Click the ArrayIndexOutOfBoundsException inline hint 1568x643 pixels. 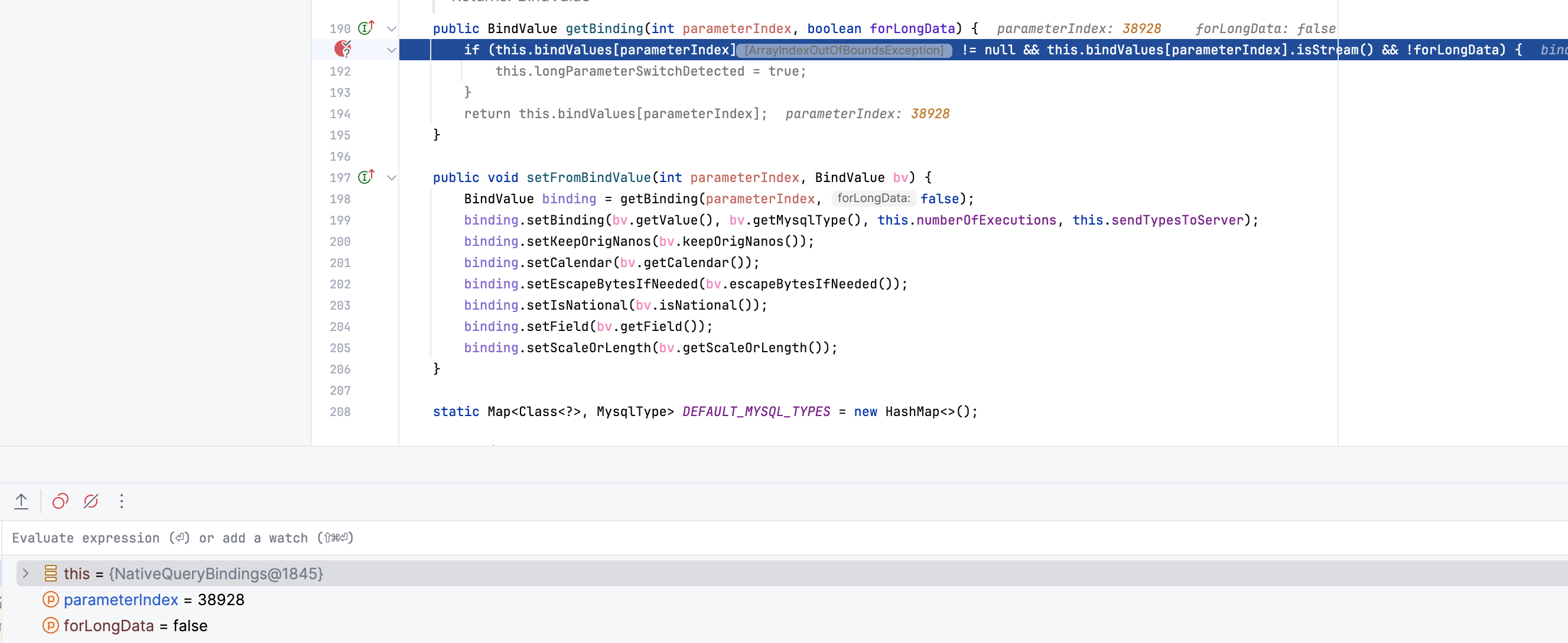(844, 50)
